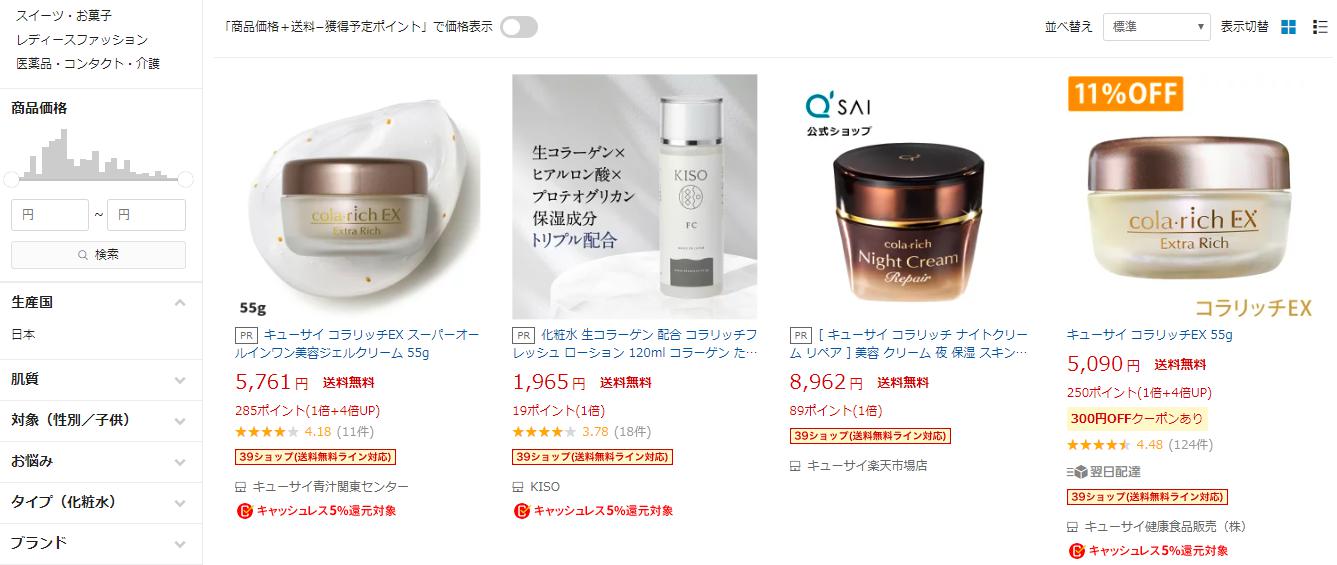Expand the ブランド filter section
This screenshot has width=1337, height=565.
tap(180, 544)
